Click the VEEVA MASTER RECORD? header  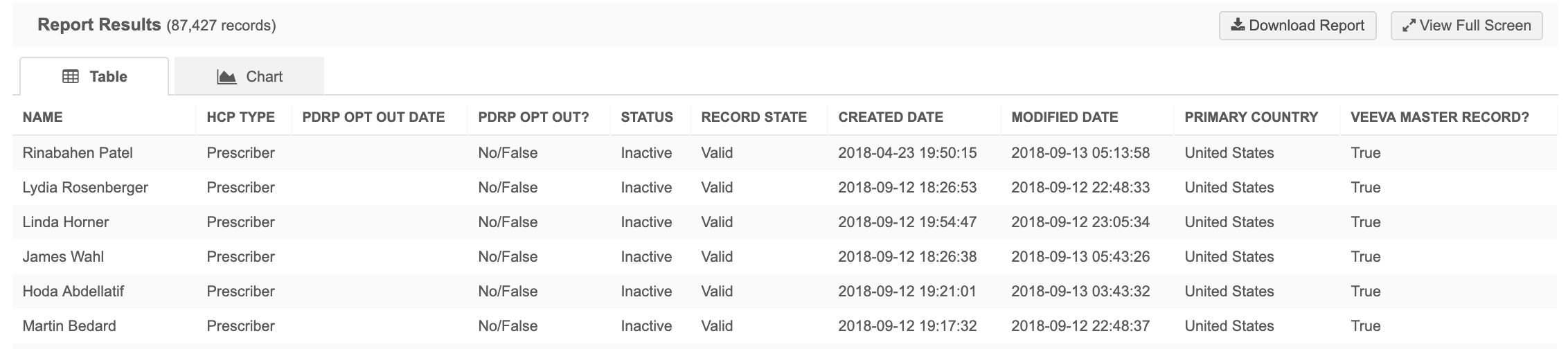tap(1439, 117)
